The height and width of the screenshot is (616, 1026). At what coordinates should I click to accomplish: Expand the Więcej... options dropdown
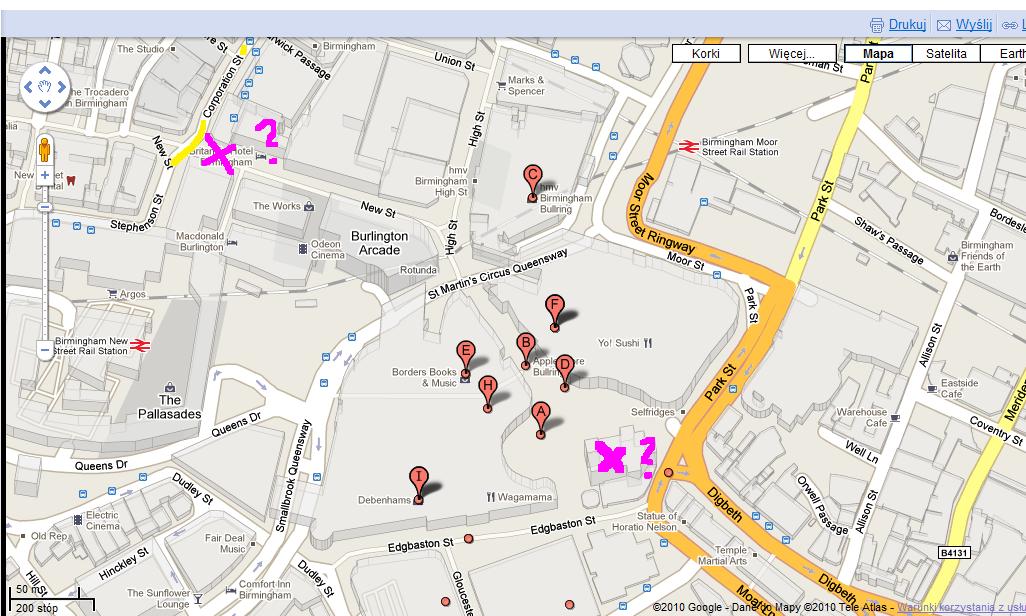point(792,54)
